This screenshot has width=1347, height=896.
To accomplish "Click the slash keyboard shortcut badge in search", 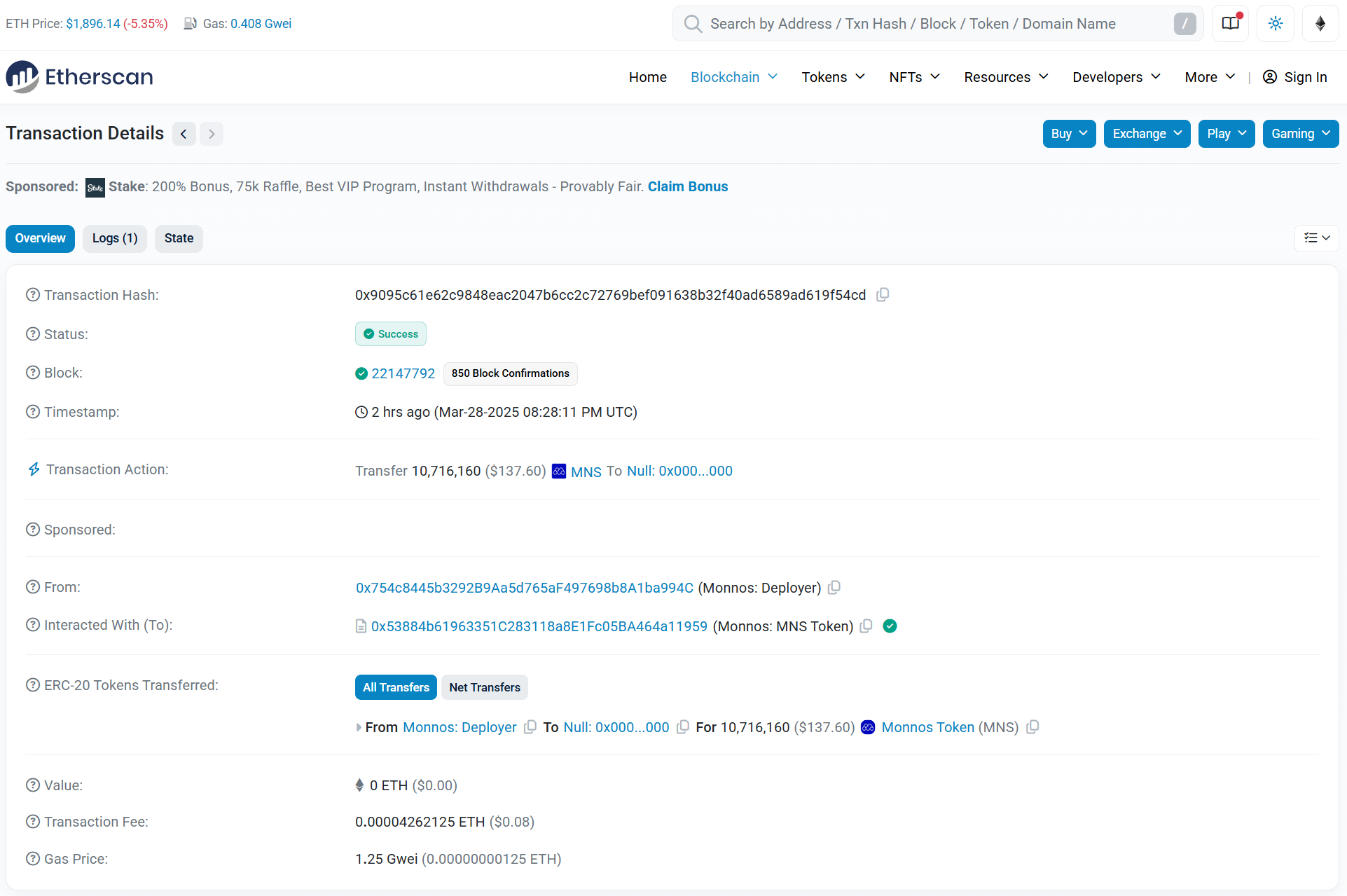I will click(x=1185, y=24).
